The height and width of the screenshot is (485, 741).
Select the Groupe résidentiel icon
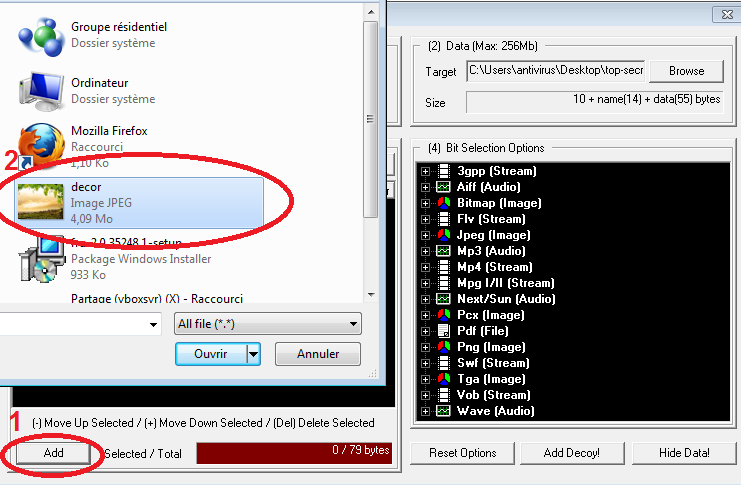pos(41,36)
